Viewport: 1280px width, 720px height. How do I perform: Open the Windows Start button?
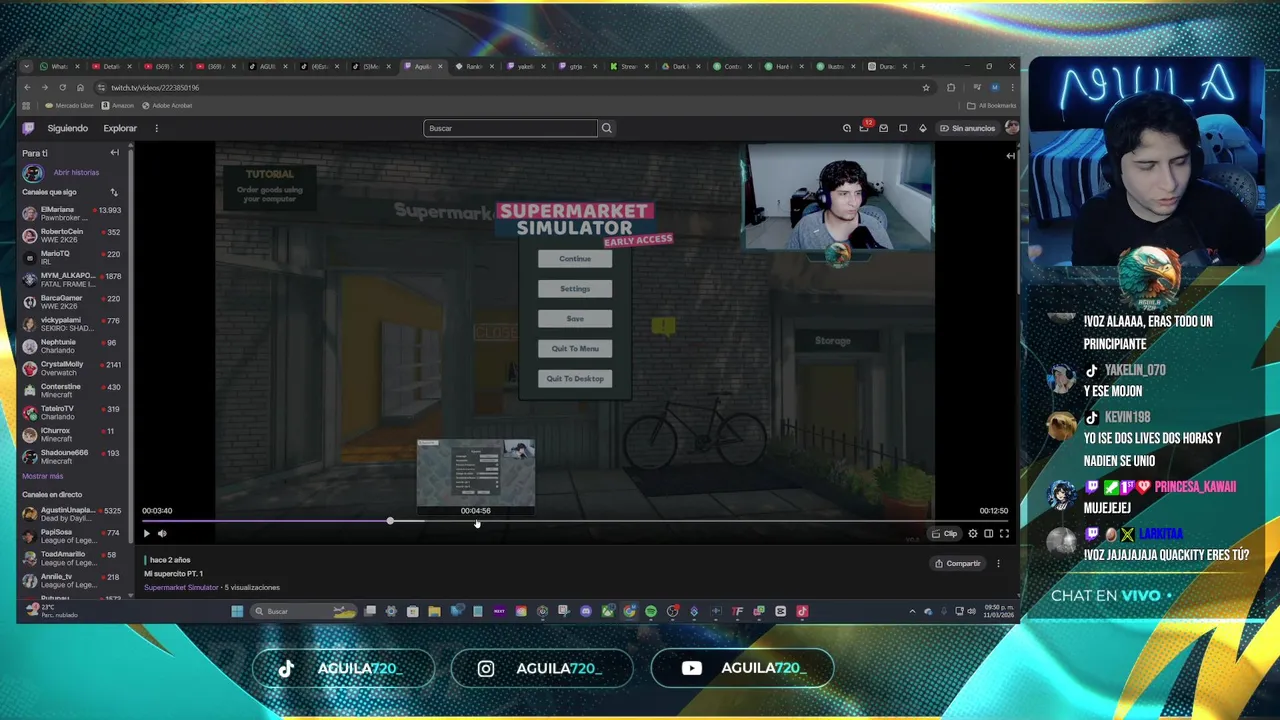point(237,611)
